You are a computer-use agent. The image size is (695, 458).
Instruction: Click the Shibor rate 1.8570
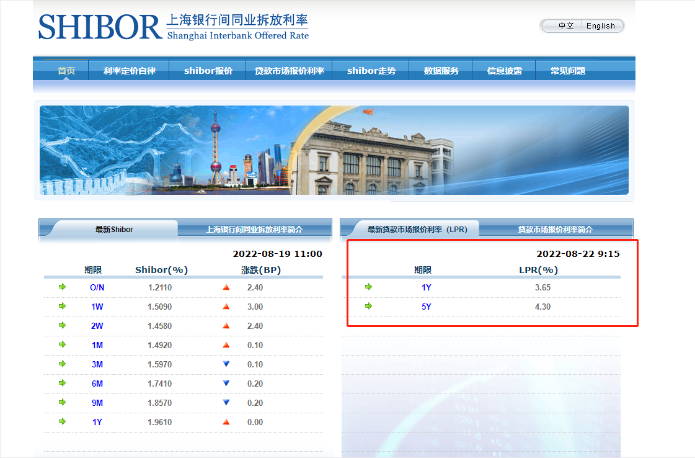point(160,403)
